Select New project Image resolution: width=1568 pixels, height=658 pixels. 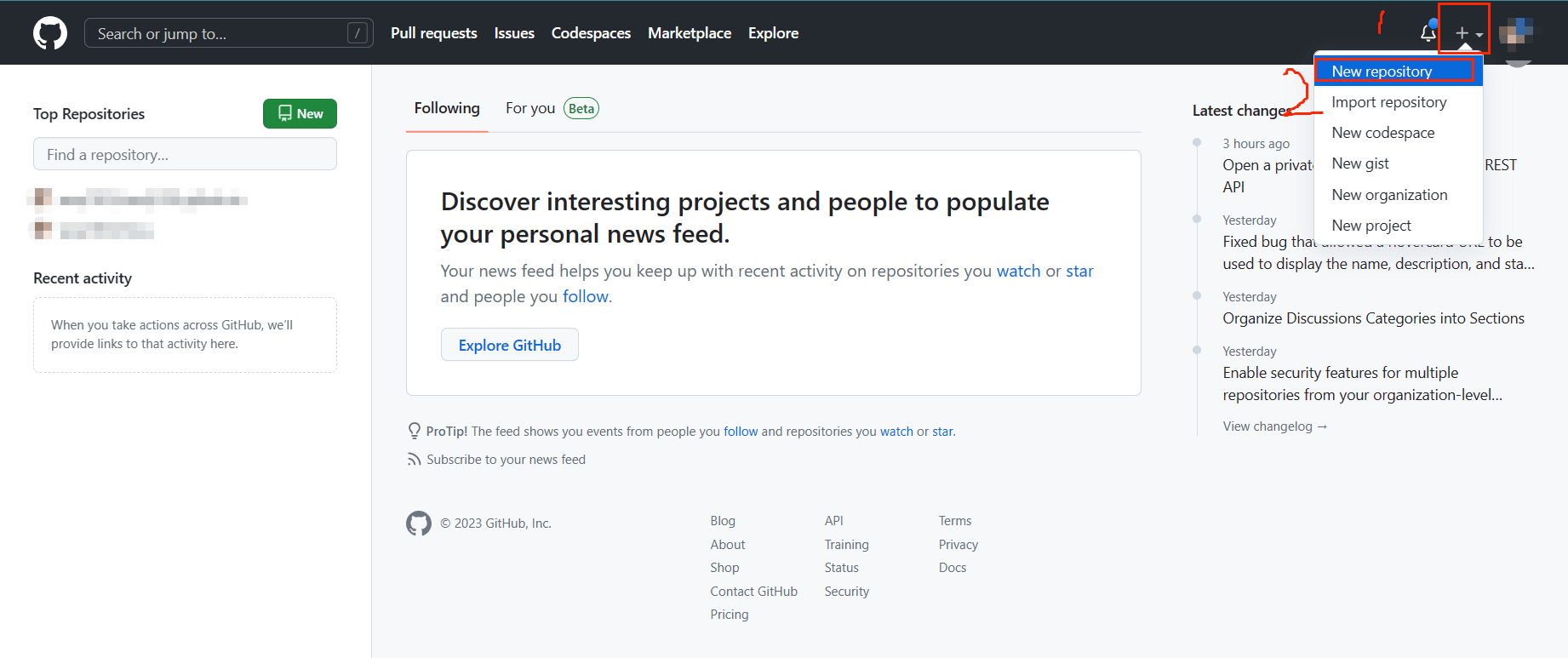pyautogui.click(x=1398, y=226)
